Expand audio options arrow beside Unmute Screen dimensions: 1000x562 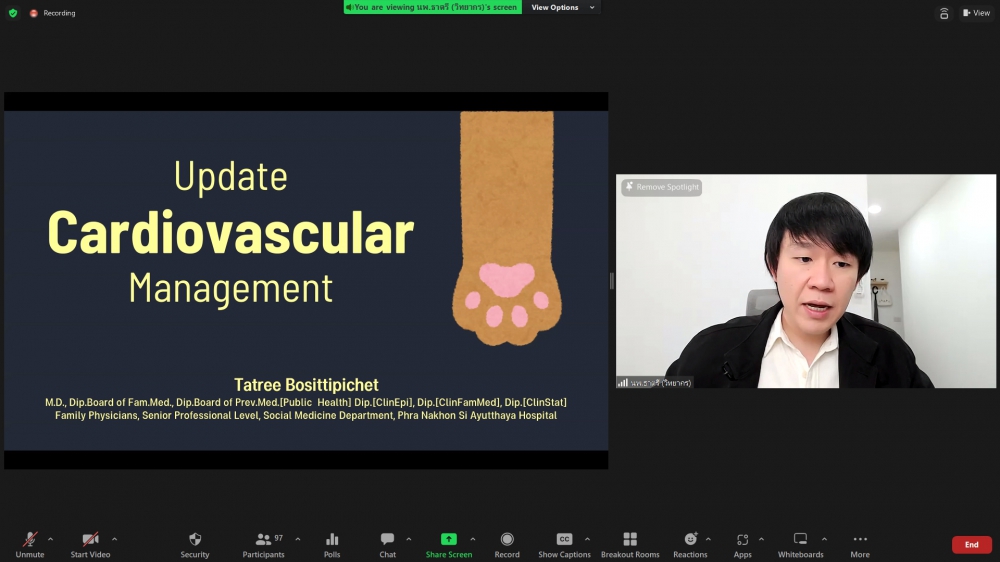click(x=51, y=539)
